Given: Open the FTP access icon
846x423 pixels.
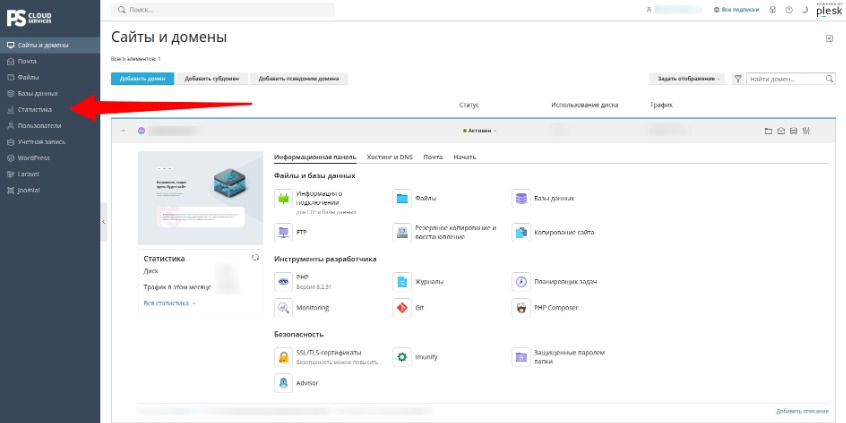Looking at the screenshot, I should (283, 233).
